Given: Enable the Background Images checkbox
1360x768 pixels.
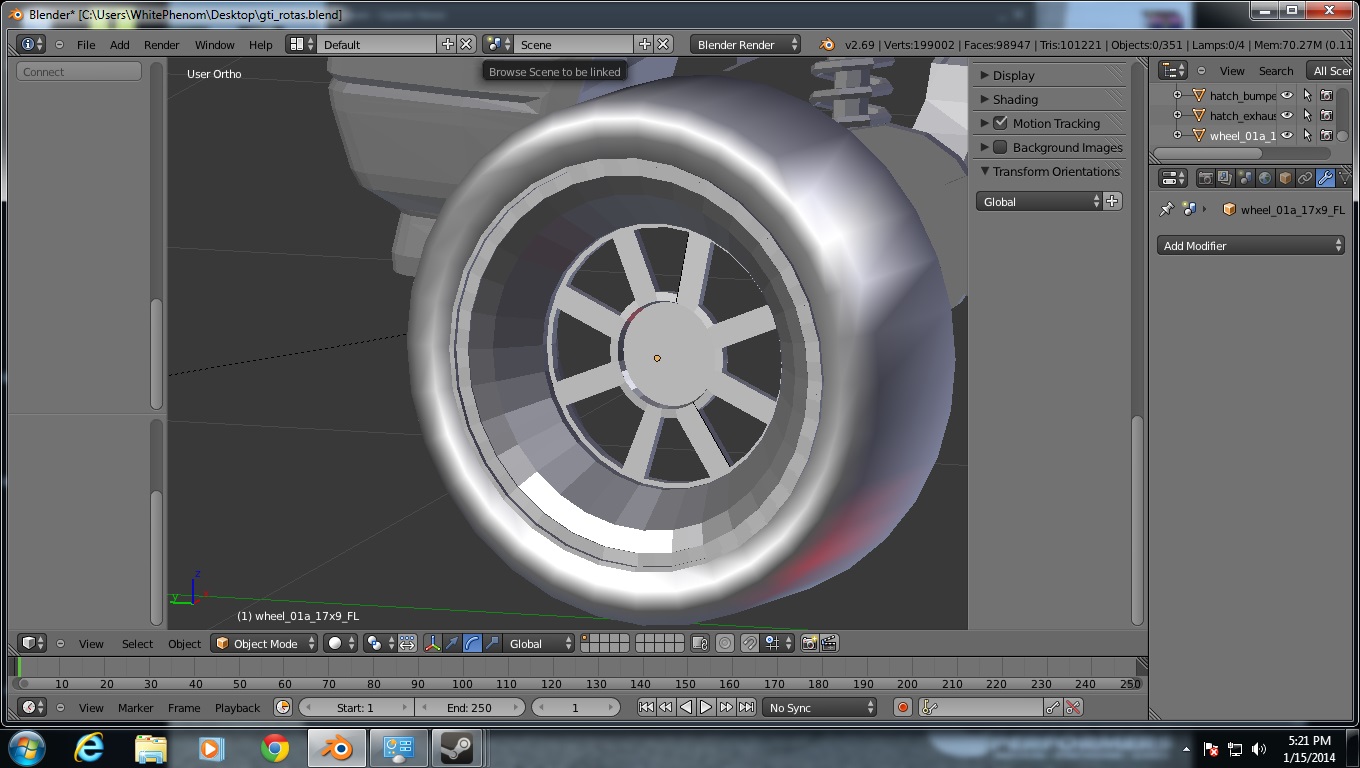Looking at the screenshot, I should click(1000, 147).
